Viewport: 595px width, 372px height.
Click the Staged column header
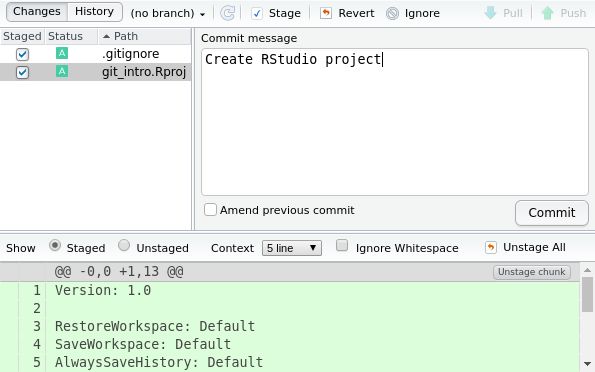click(x=22, y=36)
